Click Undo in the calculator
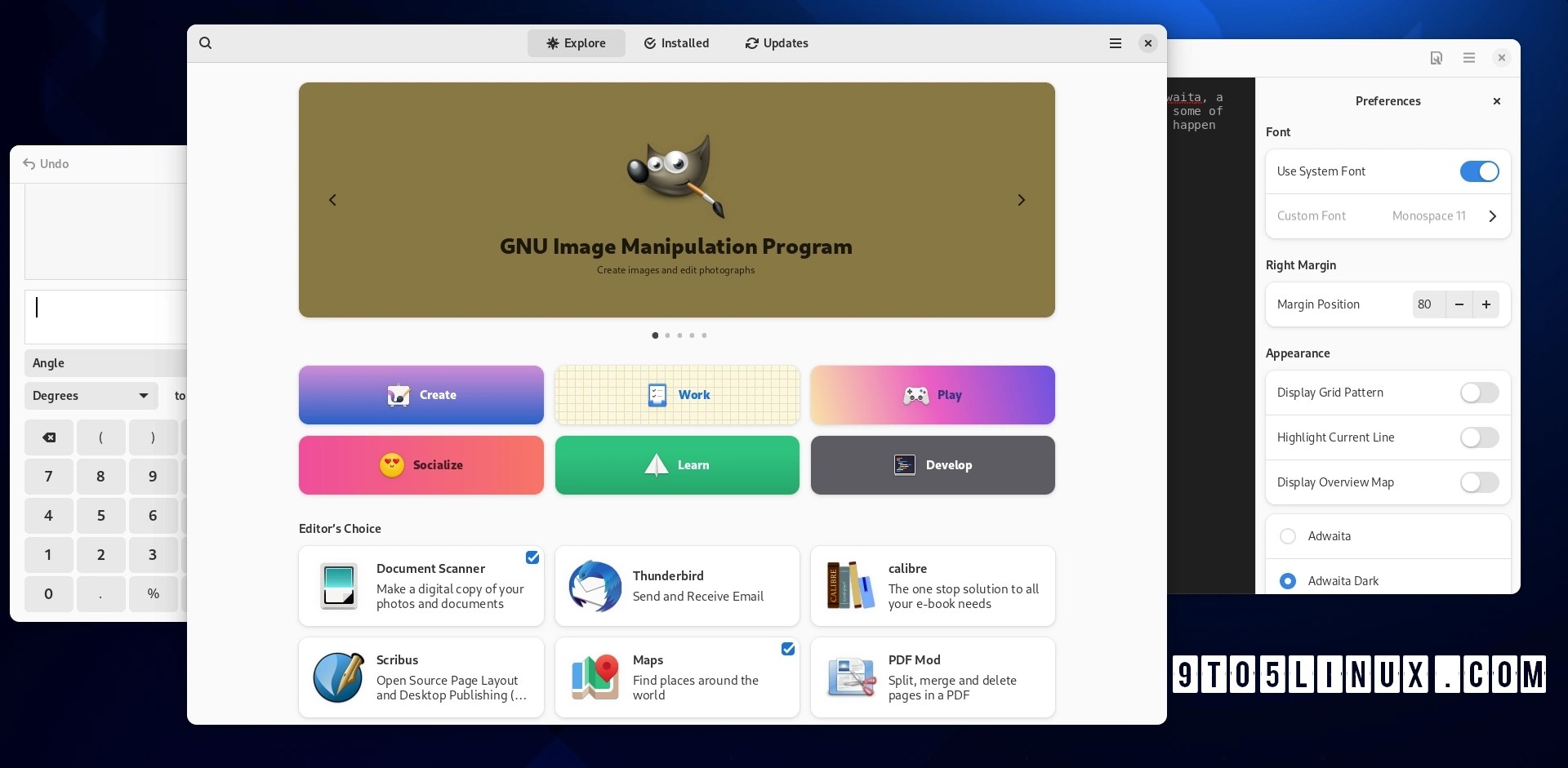Viewport: 1568px width, 768px height. [47, 163]
